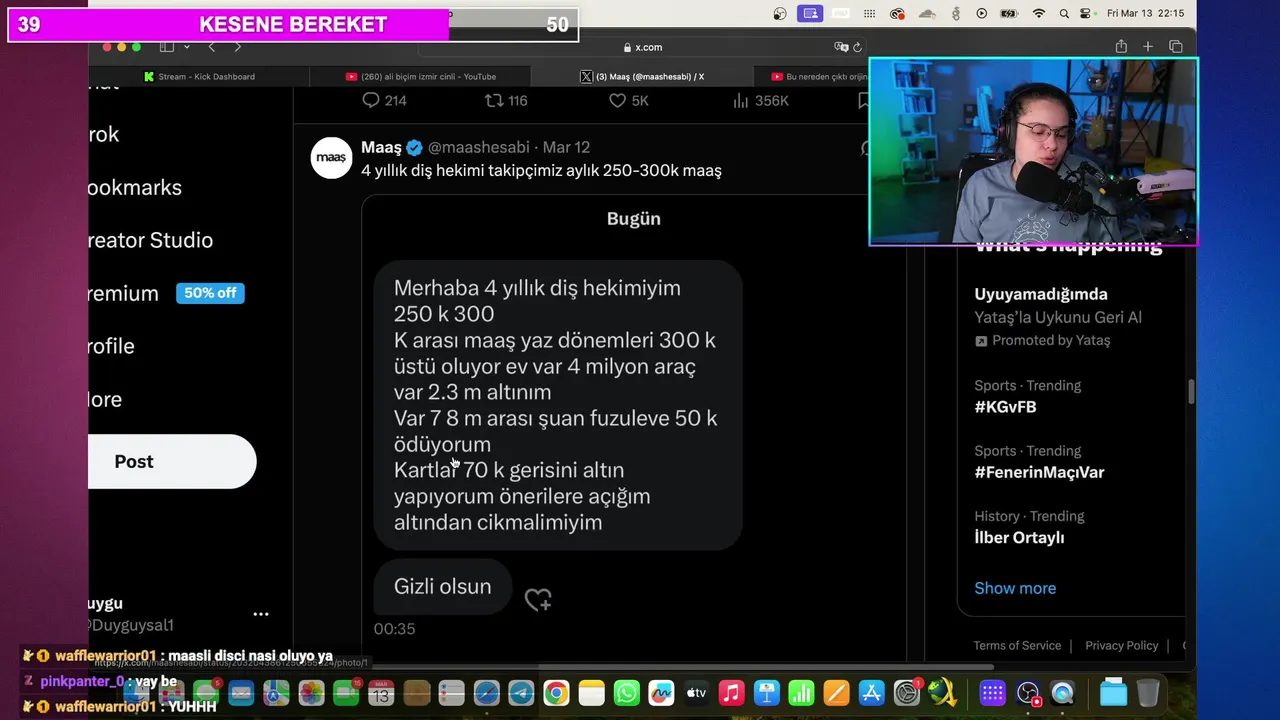Go back in Safari history
Viewport: 1280px width, 720px height.
[x=211, y=47]
